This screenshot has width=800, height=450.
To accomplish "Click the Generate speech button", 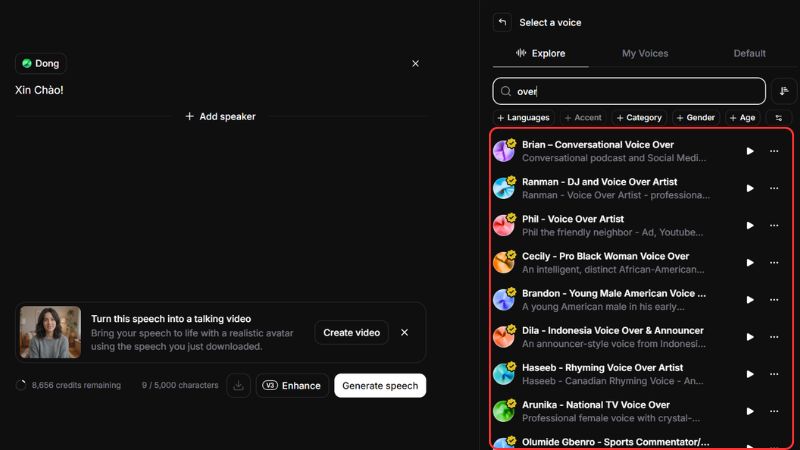I will point(380,385).
